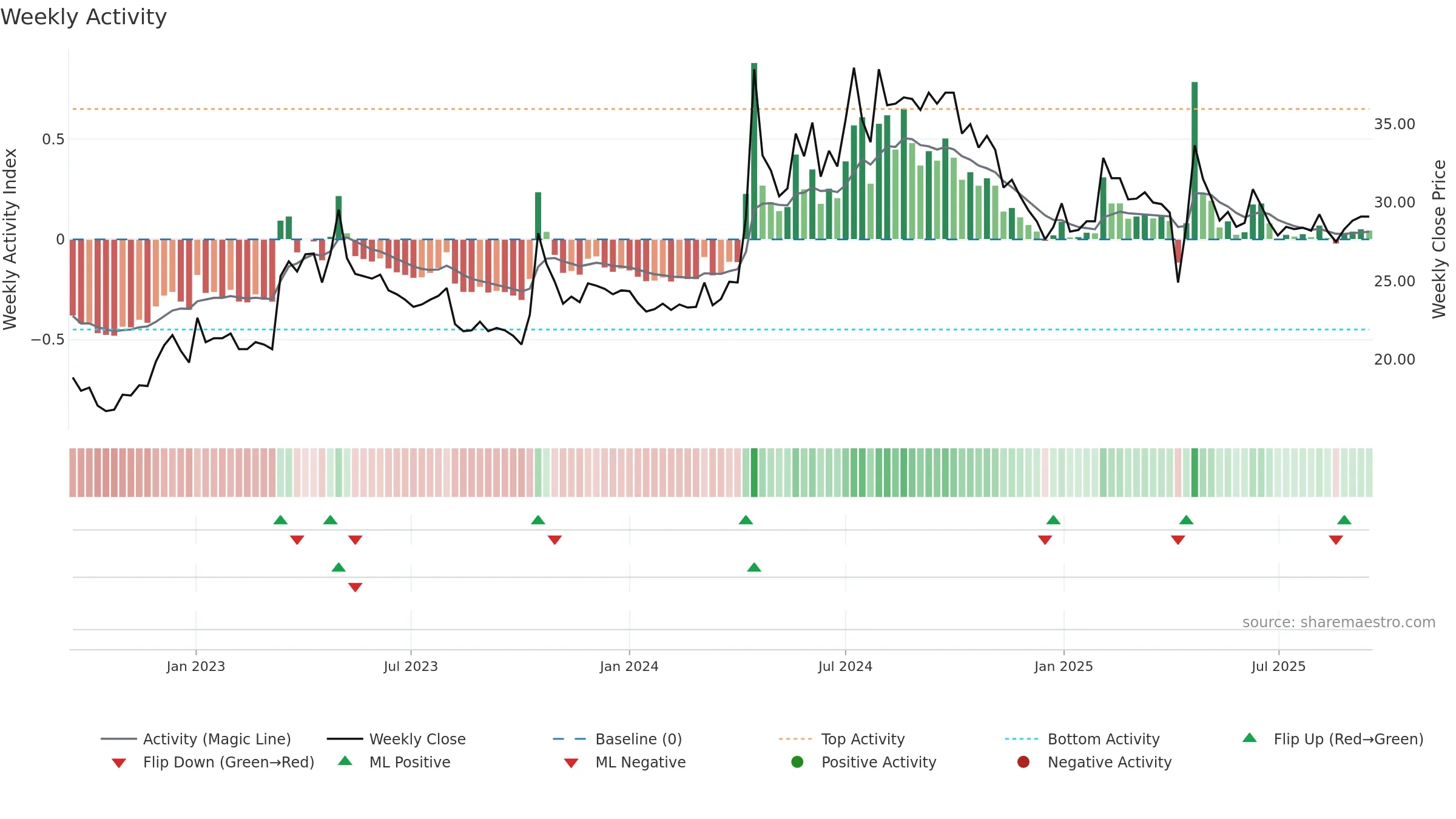Toggle the Negative Activity legend entry
The height and width of the screenshot is (819, 1456).
1094,762
